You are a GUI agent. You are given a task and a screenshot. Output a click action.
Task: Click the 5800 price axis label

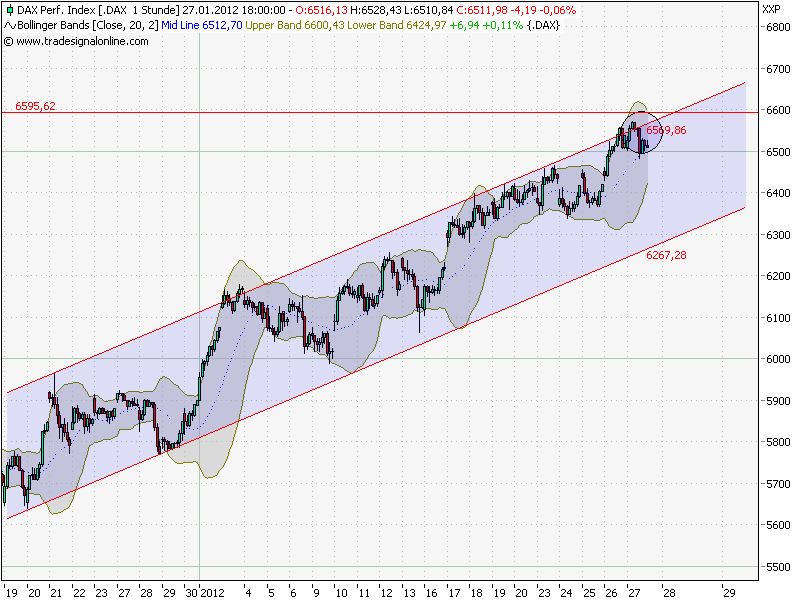778,442
